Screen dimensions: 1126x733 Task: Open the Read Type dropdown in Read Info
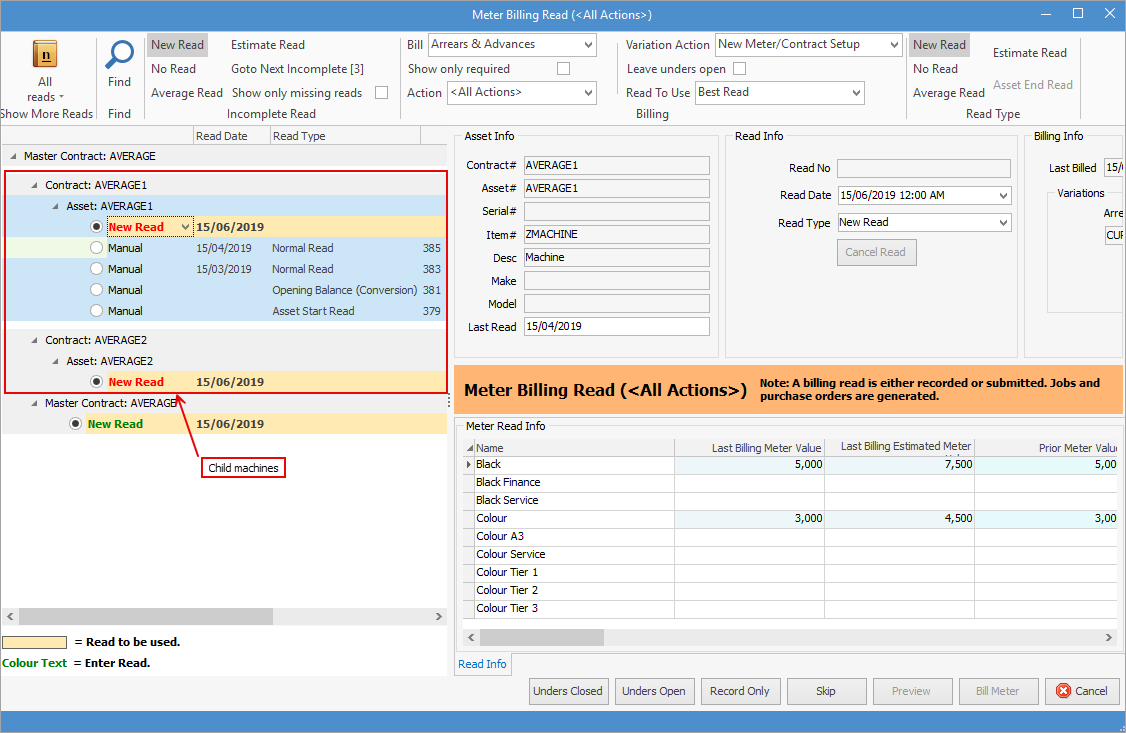[1003, 223]
